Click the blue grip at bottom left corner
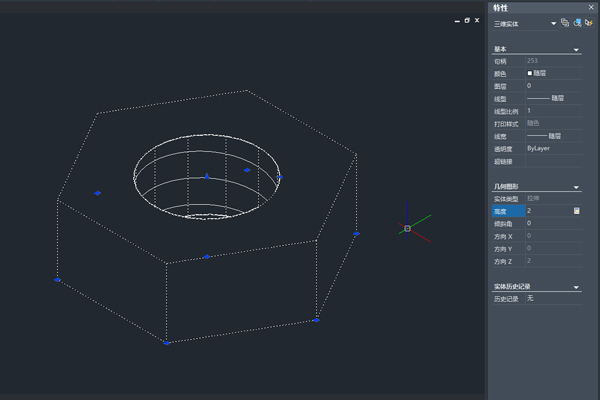 click(x=57, y=280)
